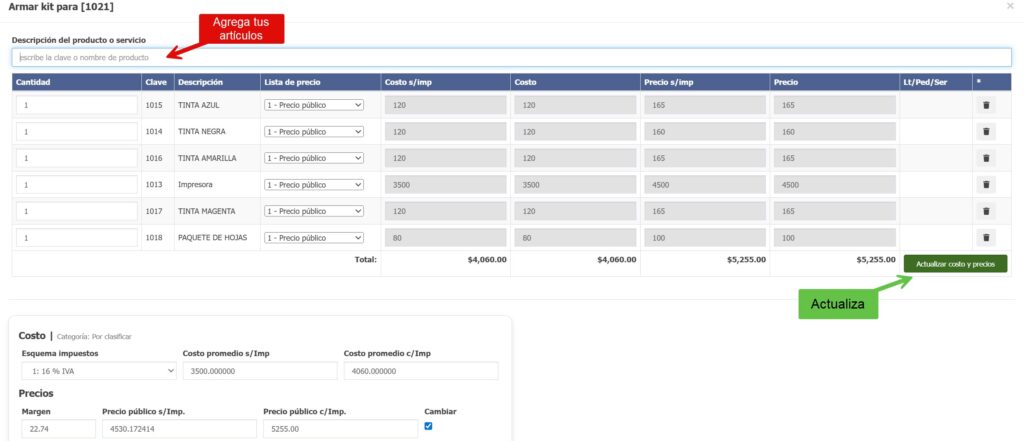The image size is (1024, 441).
Task: Open the Esquema impuestos dropdown
Action: [98, 371]
